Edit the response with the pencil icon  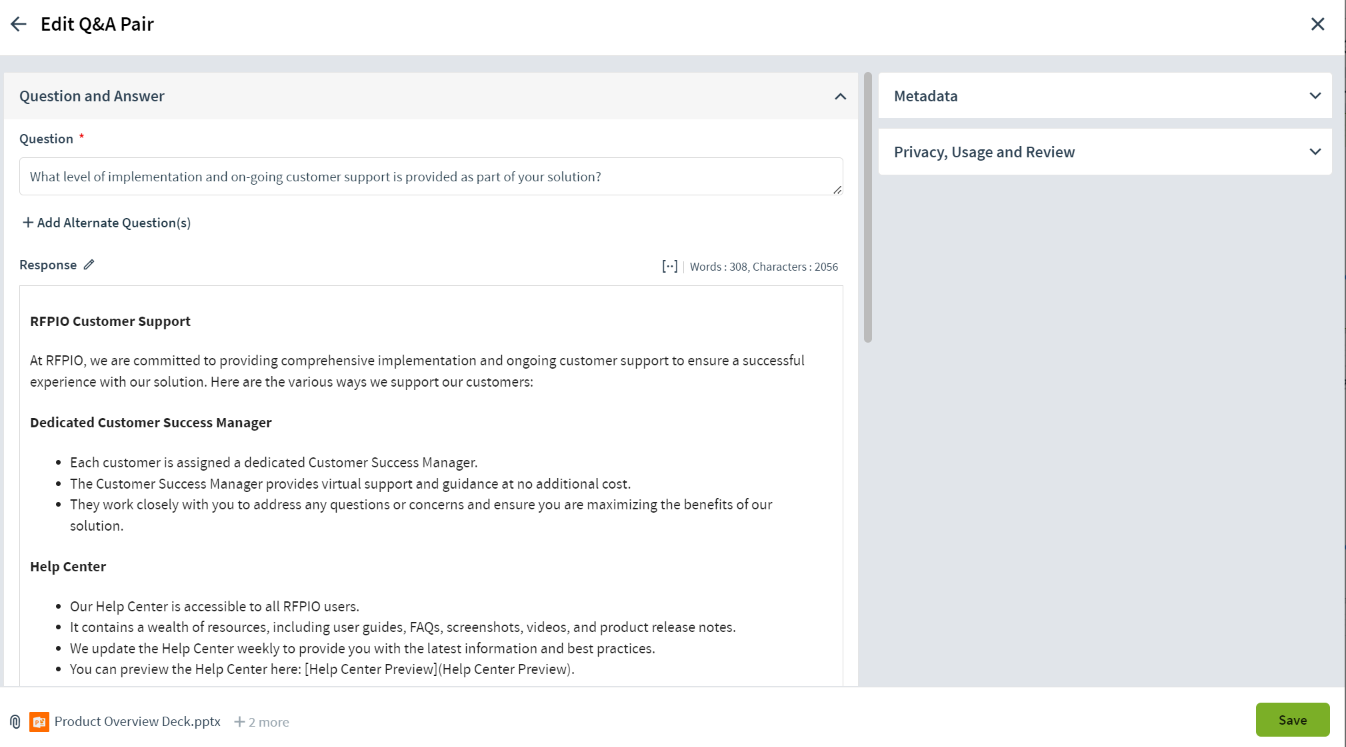(89, 265)
